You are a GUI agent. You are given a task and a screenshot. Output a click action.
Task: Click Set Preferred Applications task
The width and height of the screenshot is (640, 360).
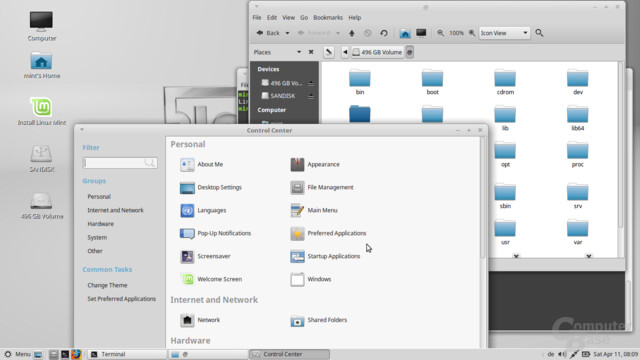tap(122, 299)
